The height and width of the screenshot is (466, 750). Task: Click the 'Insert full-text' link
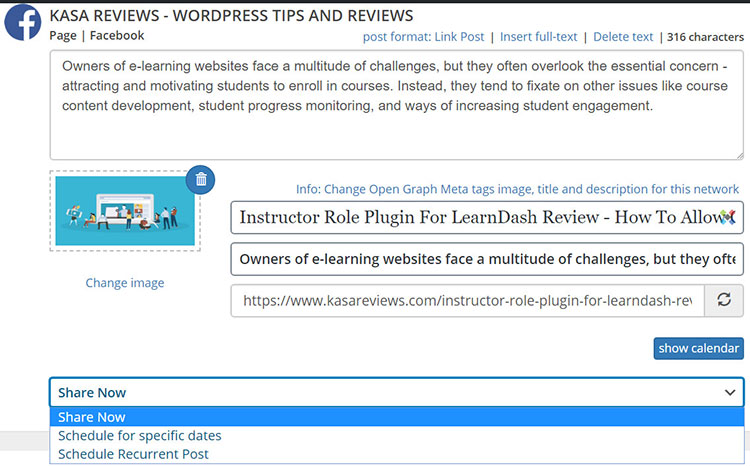coord(539,37)
